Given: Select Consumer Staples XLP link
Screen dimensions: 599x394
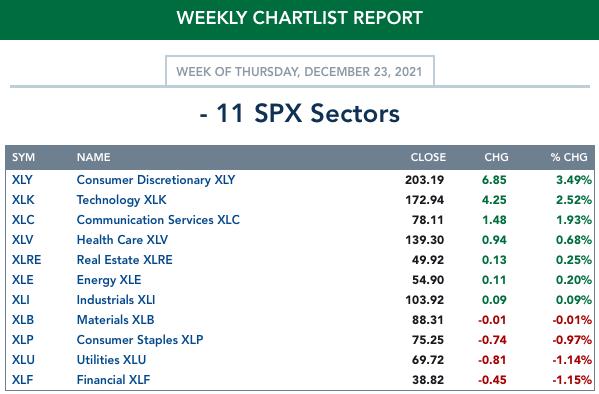Looking at the screenshot, I should 140,340.
